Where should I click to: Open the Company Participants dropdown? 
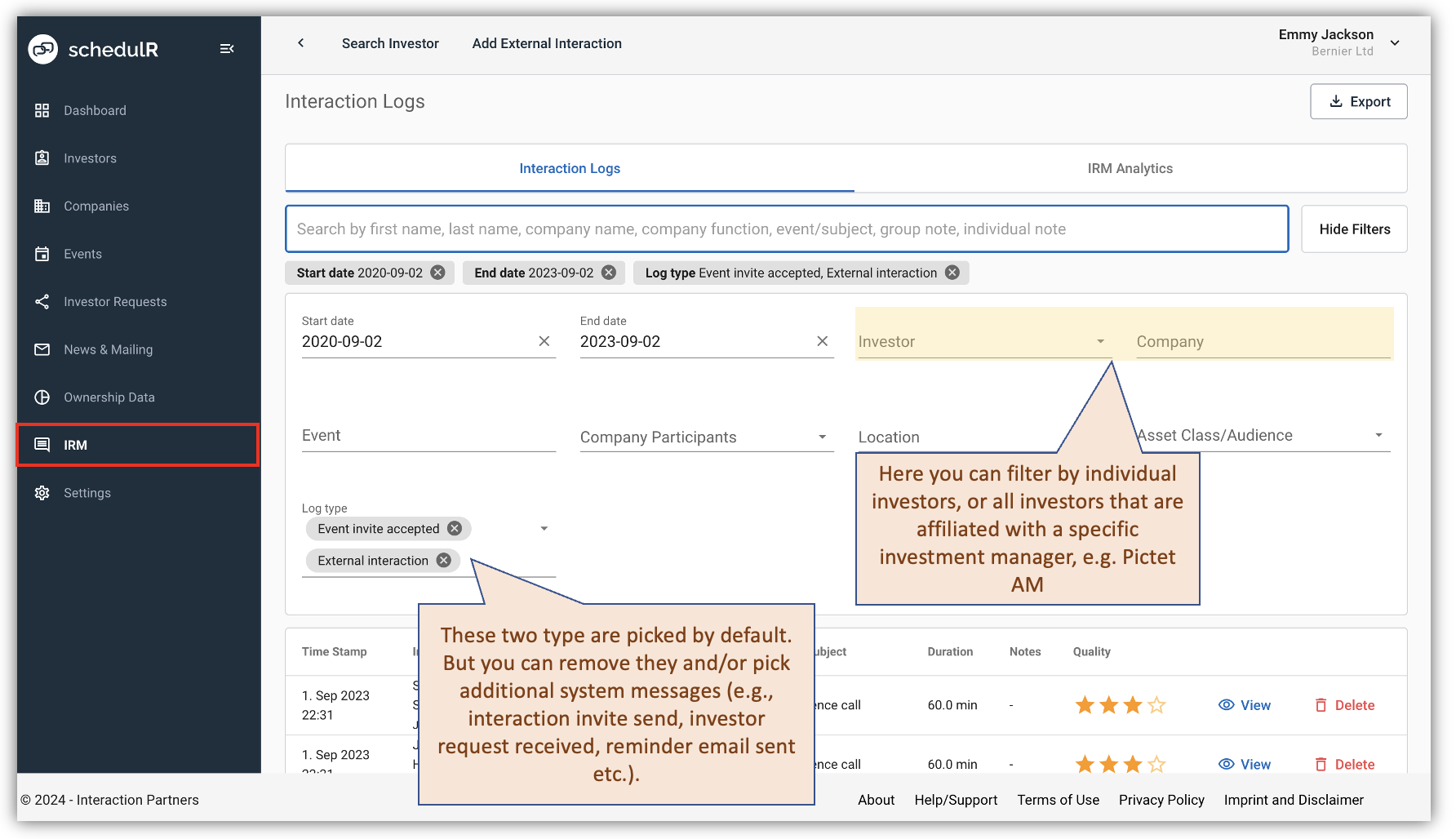(x=822, y=437)
